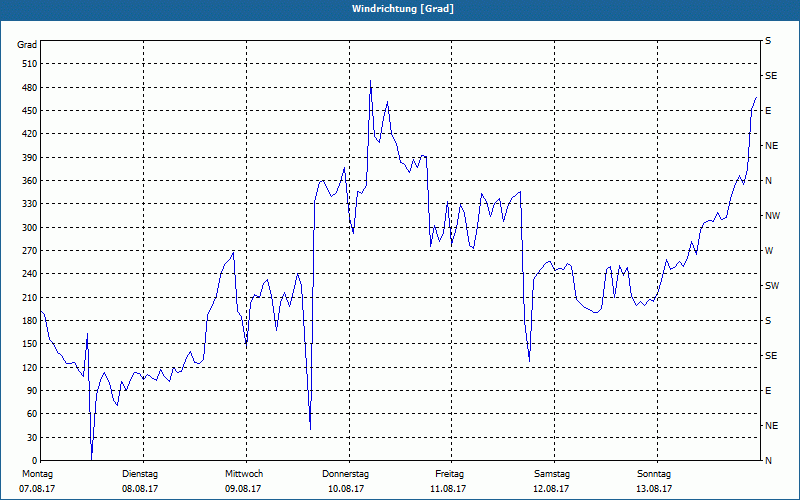Viewport: 800px width, 500px height.
Task: Click the 150 left axis label
Action: [29, 344]
